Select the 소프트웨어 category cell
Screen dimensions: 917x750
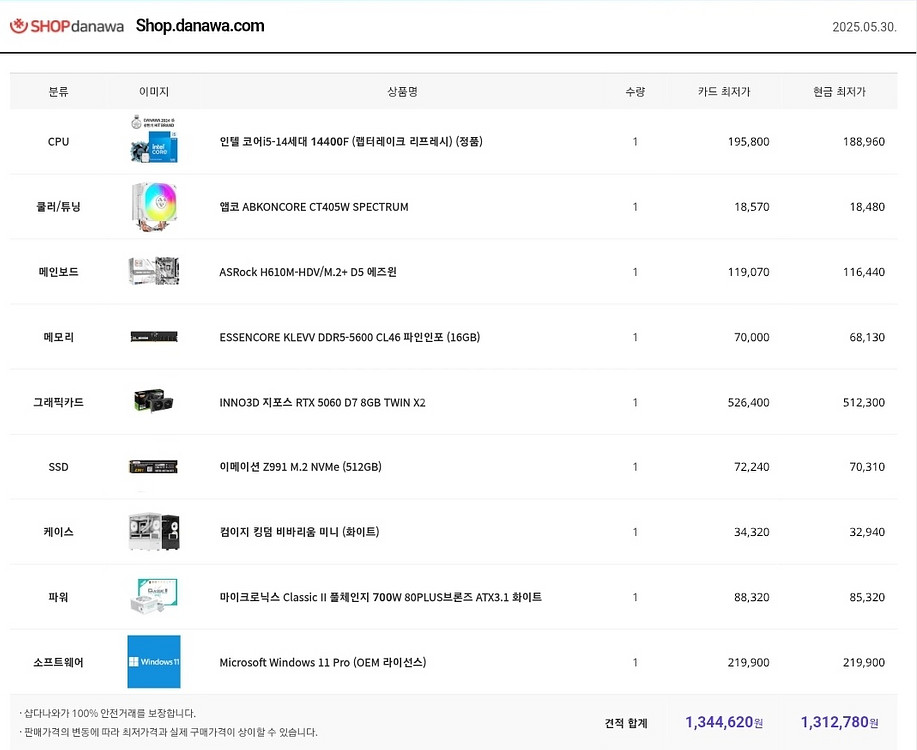click(58, 662)
